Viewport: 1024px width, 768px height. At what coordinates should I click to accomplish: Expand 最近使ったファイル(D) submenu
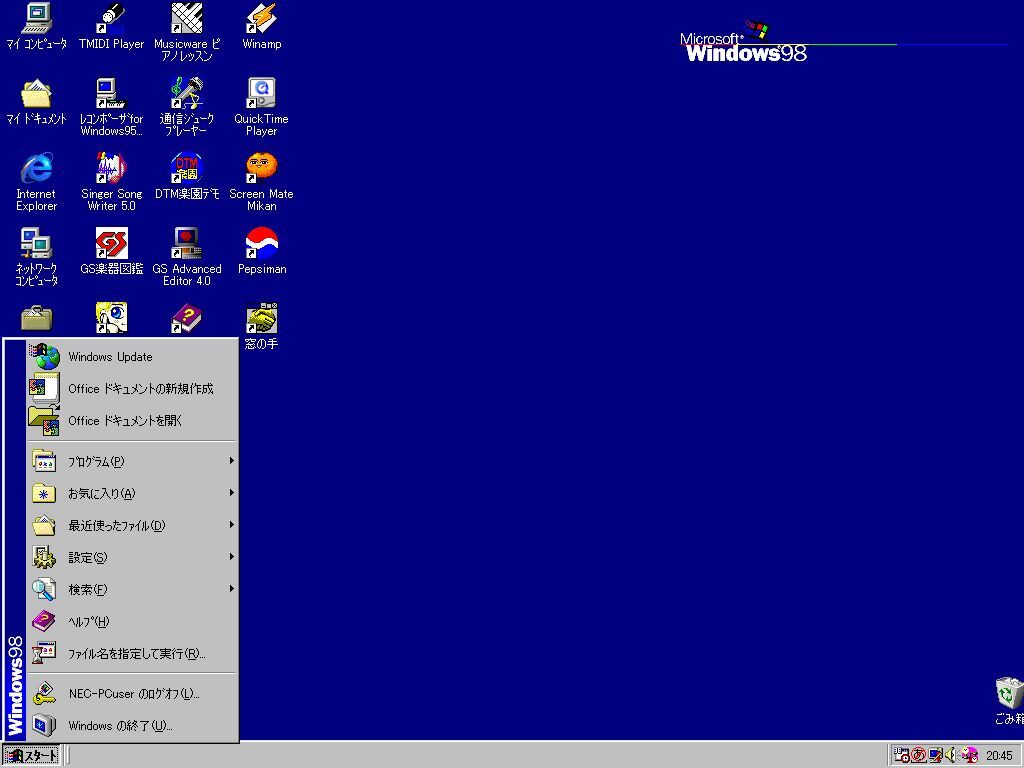[132, 525]
